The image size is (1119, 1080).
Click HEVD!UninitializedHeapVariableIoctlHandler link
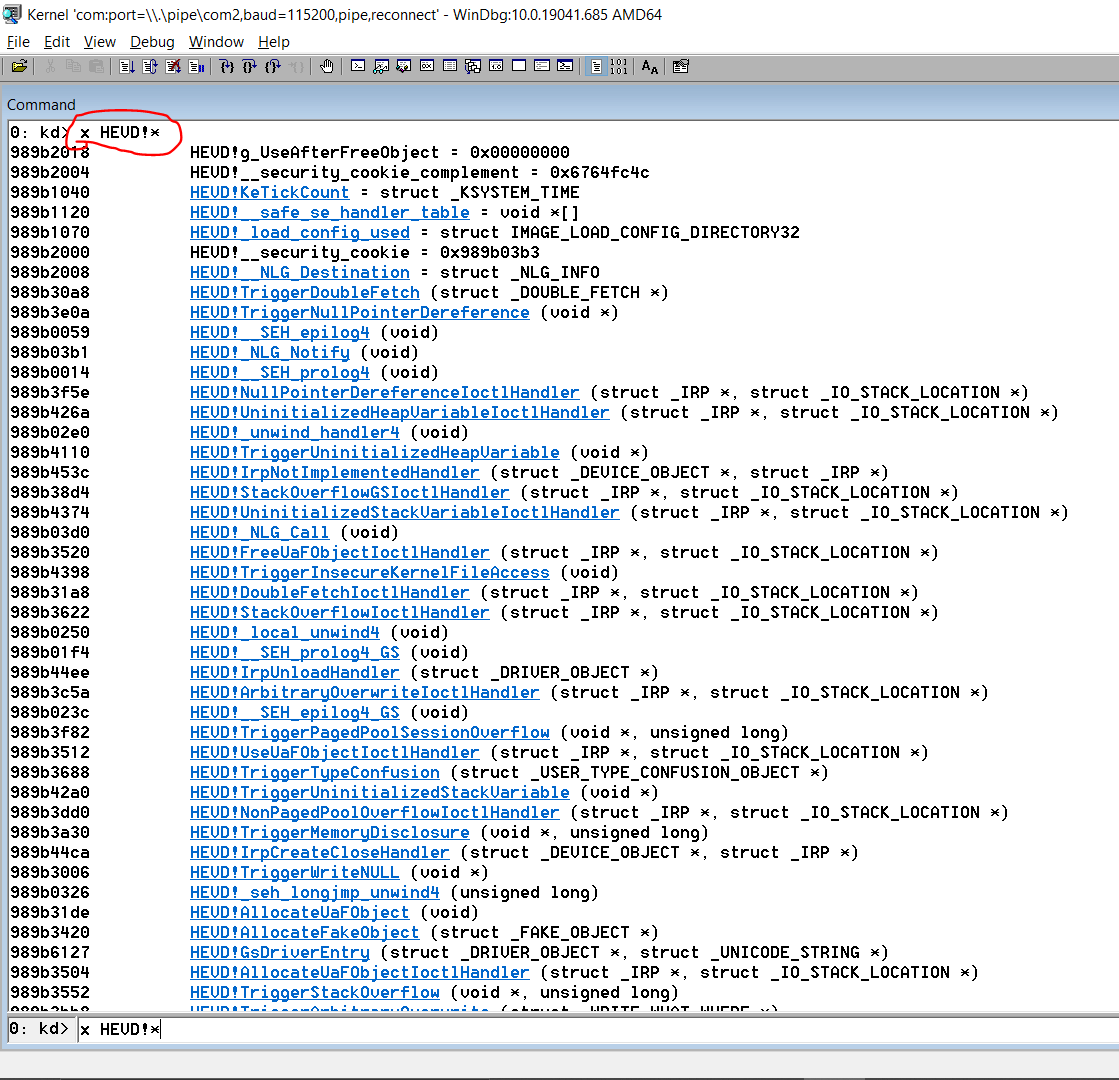point(400,413)
